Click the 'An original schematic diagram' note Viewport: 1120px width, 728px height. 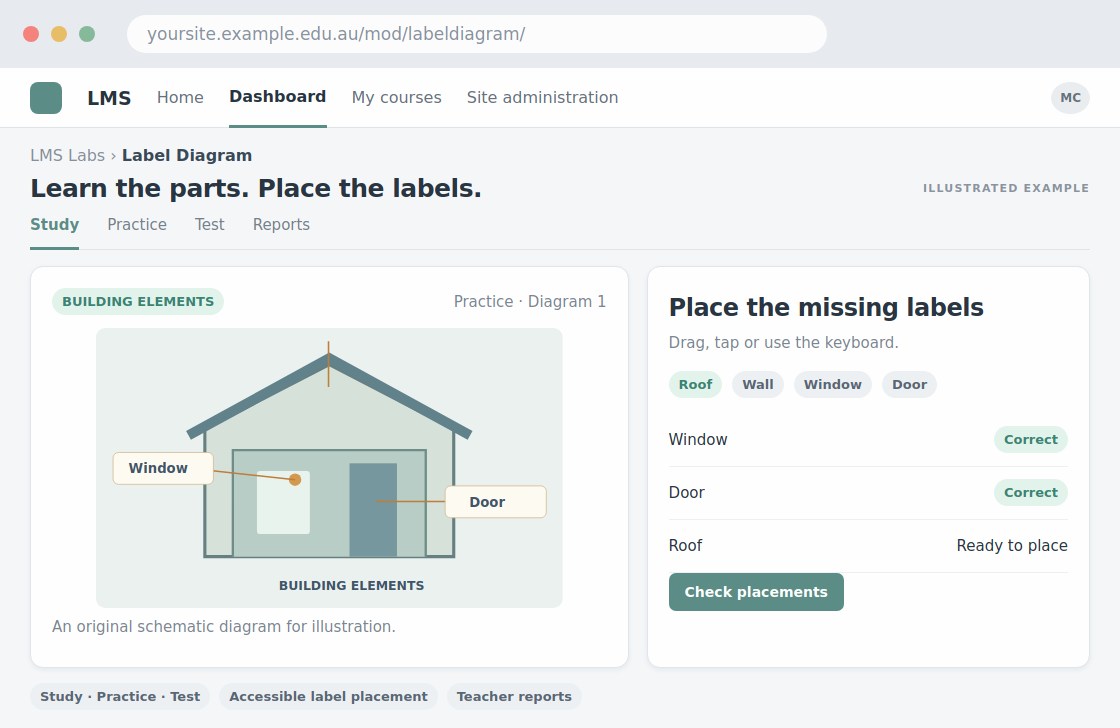pyautogui.click(x=224, y=627)
